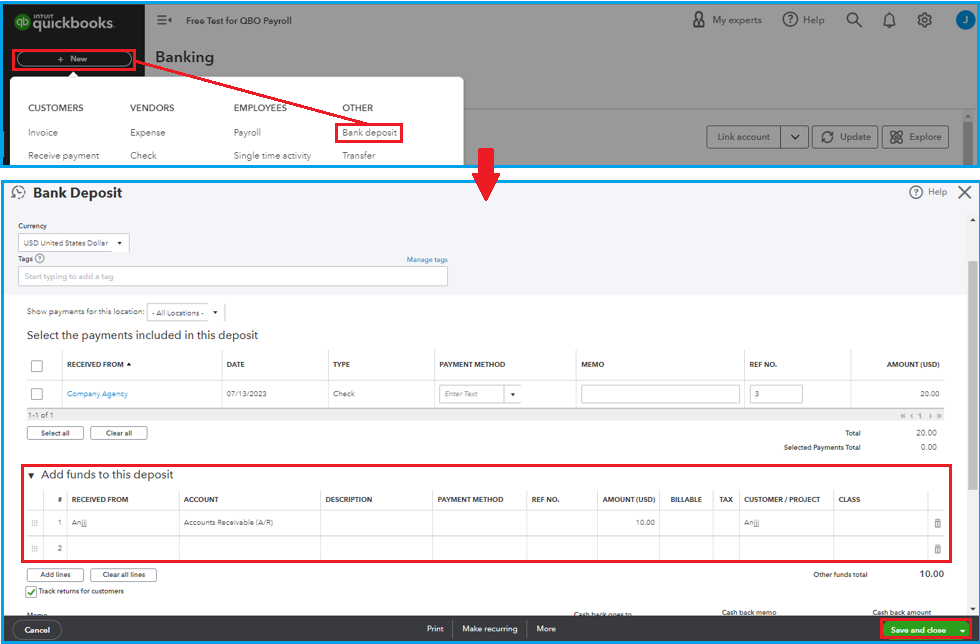Click Accounts Receivable (A/R) cell in line 1
Image resolution: width=980 pixels, height=644 pixels.
[x=249, y=523]
